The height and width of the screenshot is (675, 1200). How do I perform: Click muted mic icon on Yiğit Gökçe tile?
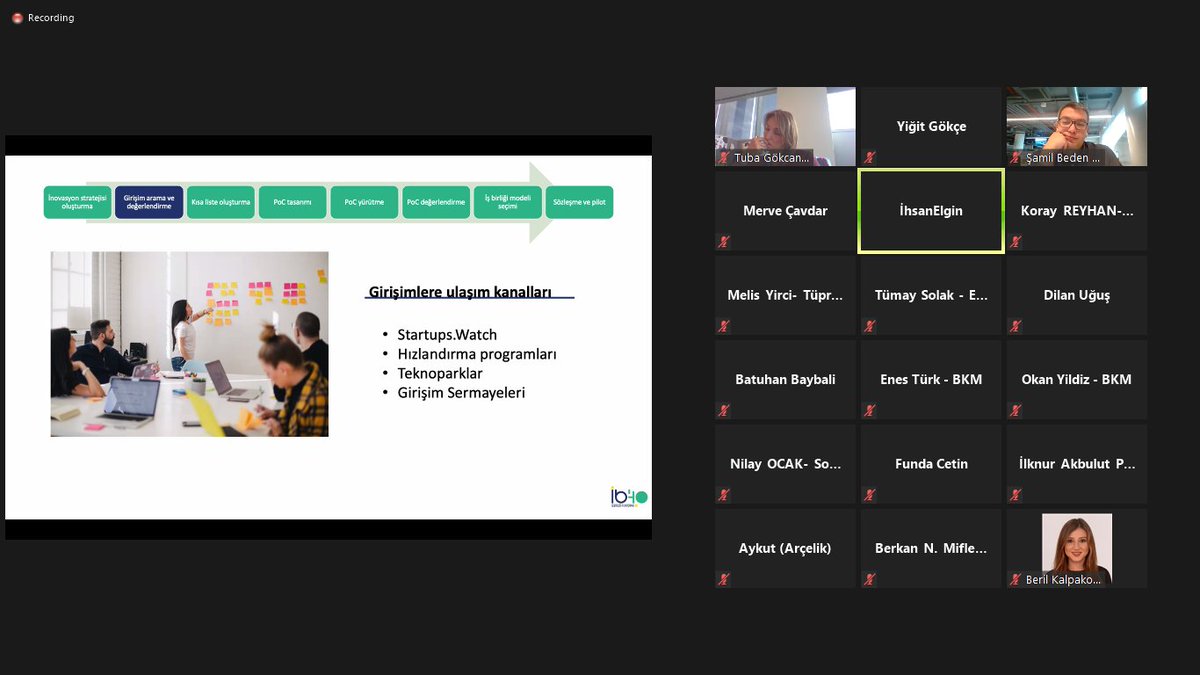click(870, 158)
